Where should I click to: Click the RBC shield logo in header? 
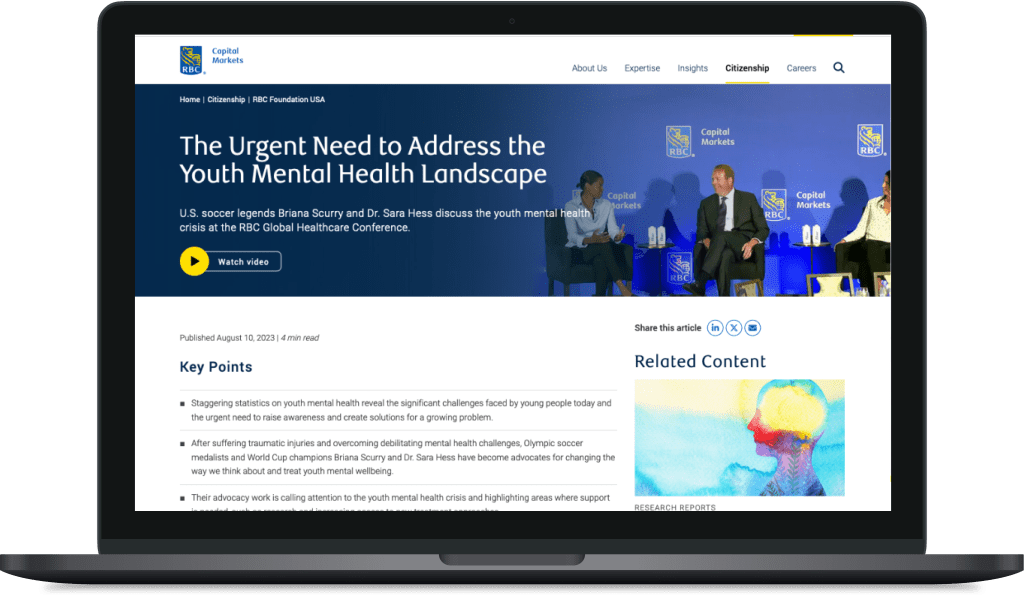point(192,60)
